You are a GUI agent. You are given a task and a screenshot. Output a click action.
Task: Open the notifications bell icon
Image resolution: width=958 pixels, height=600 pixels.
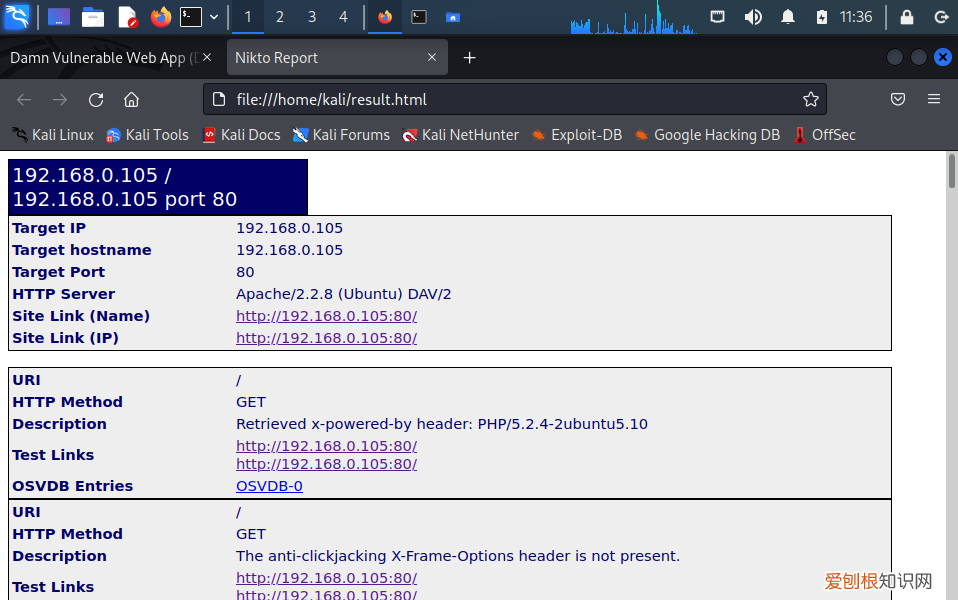pyautogui.click(x=788, y=17)
